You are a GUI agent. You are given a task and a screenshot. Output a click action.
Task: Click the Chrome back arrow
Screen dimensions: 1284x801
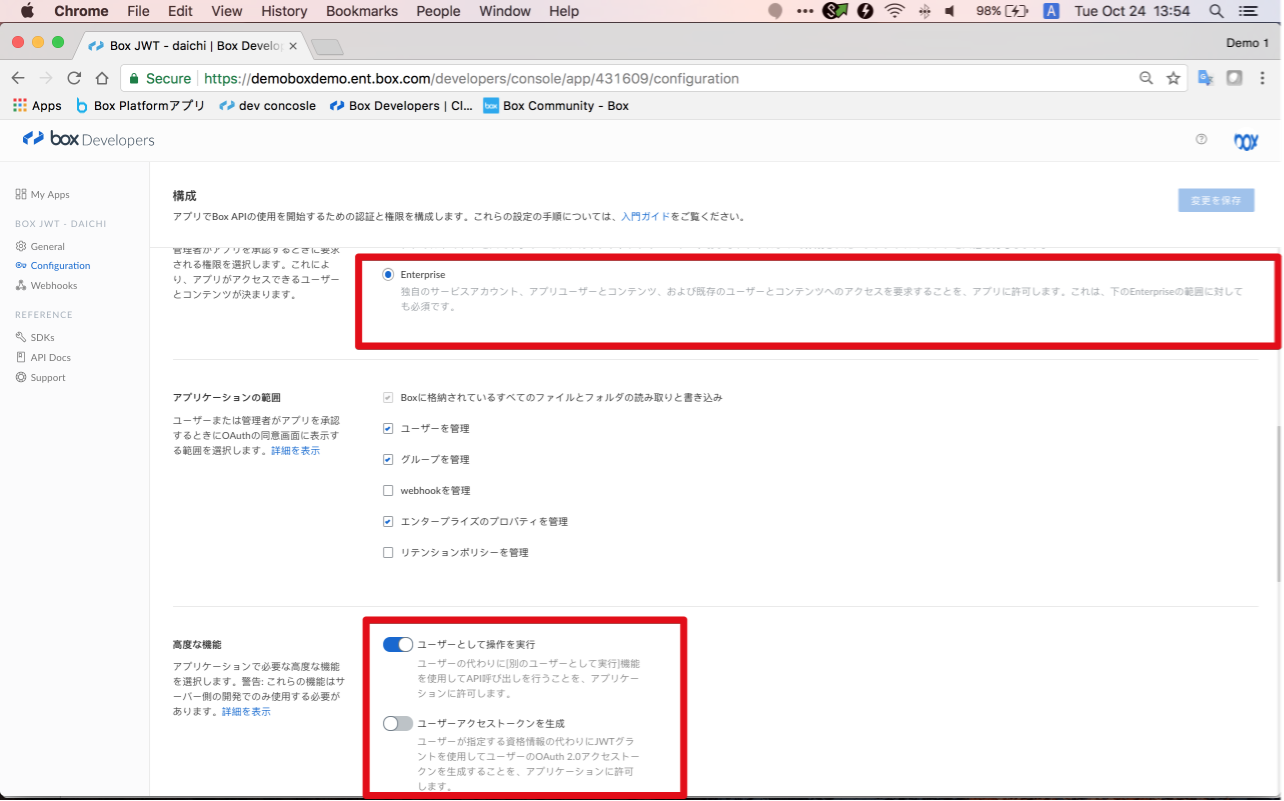[x=18, y=78]
